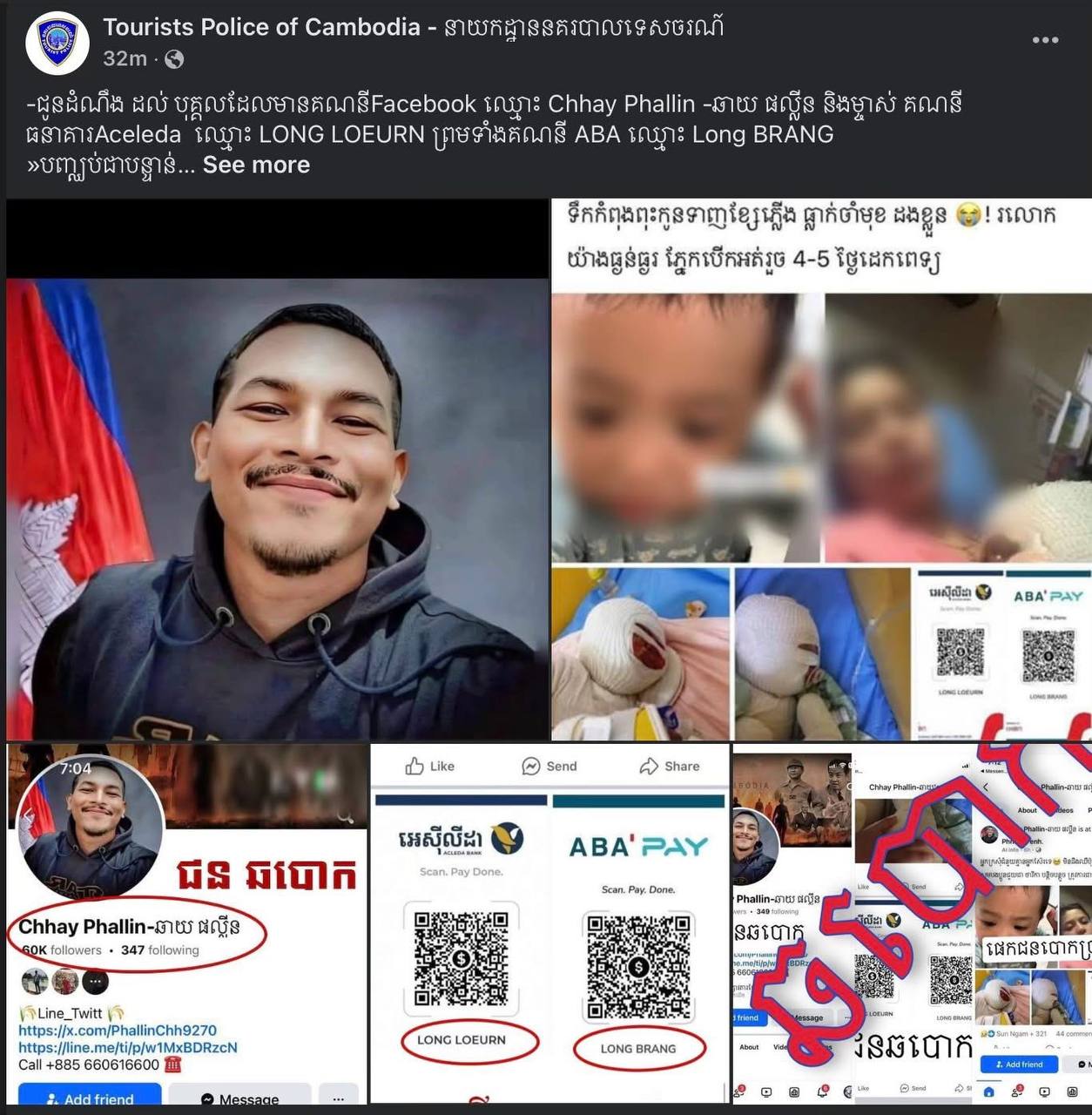Open the smiling man portrait photo
The image size is (1092, 1115).
(x=278, y=470)
